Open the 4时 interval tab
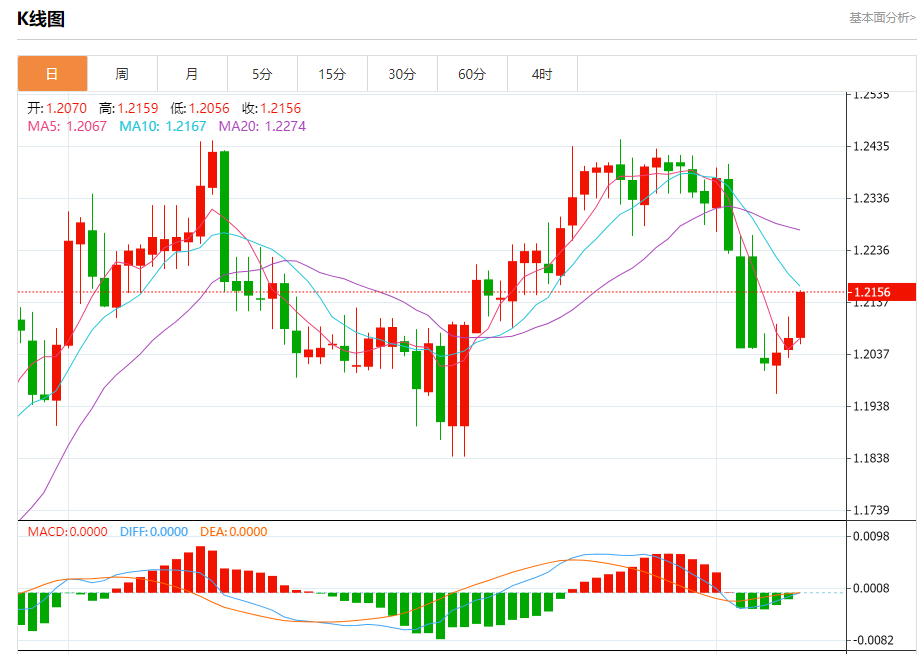The image size is (918, 654). point(542,74)
